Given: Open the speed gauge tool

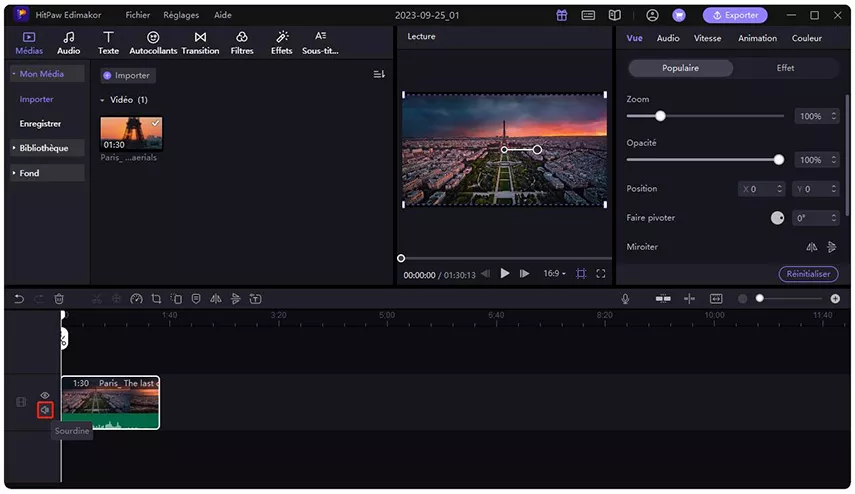Looking at the screenshot, I should [136, 299].
